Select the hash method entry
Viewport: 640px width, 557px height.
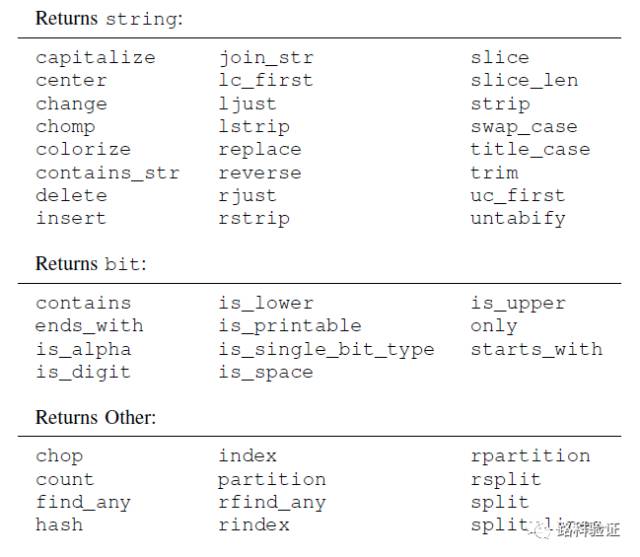(59, 525)
